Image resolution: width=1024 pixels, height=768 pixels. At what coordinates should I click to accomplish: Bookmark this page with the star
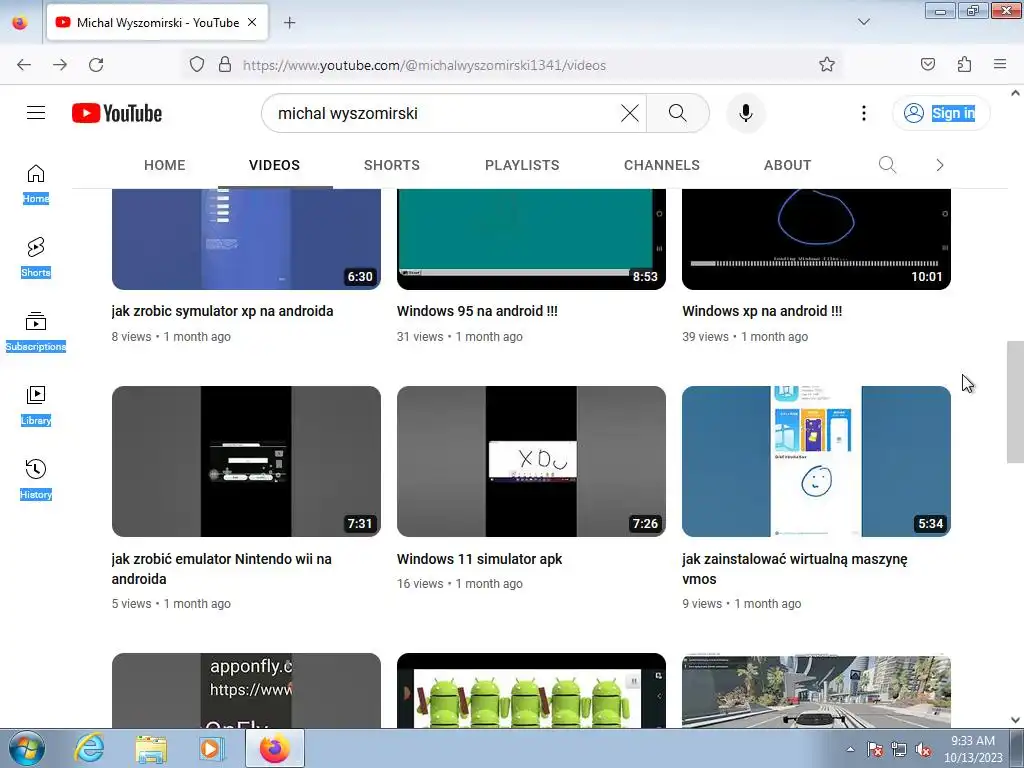[x=827, y=64]
